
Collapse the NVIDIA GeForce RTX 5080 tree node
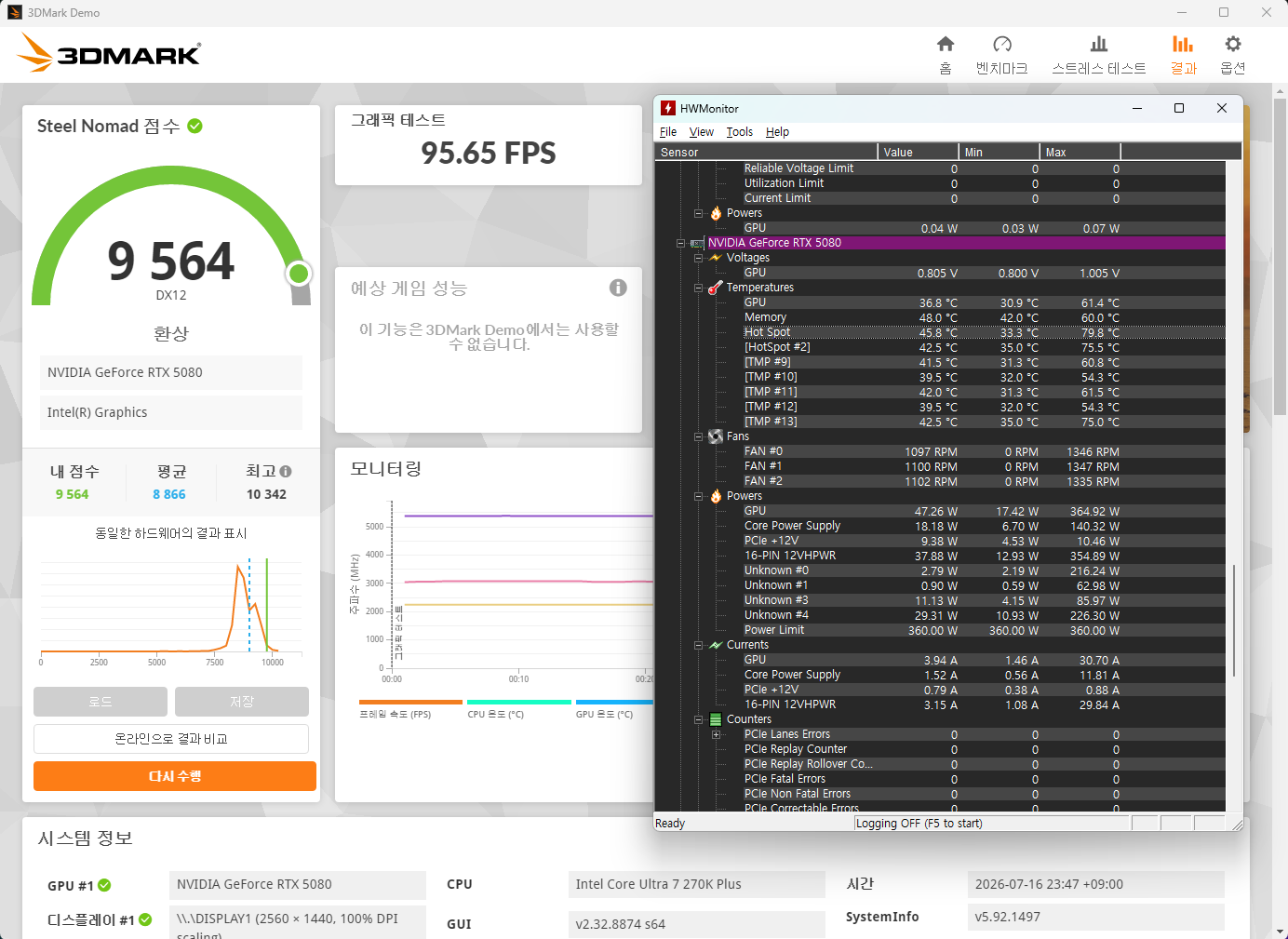click(680, 243)
